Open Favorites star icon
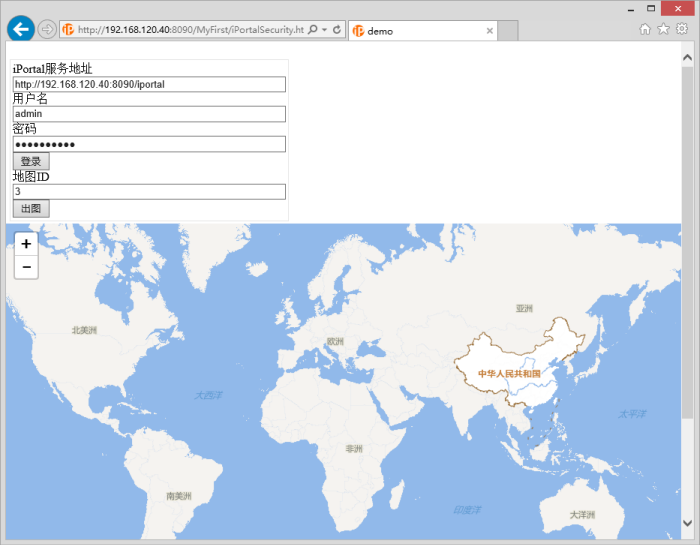This screenshot has height=545, width=700. click(x=663, y=29)
